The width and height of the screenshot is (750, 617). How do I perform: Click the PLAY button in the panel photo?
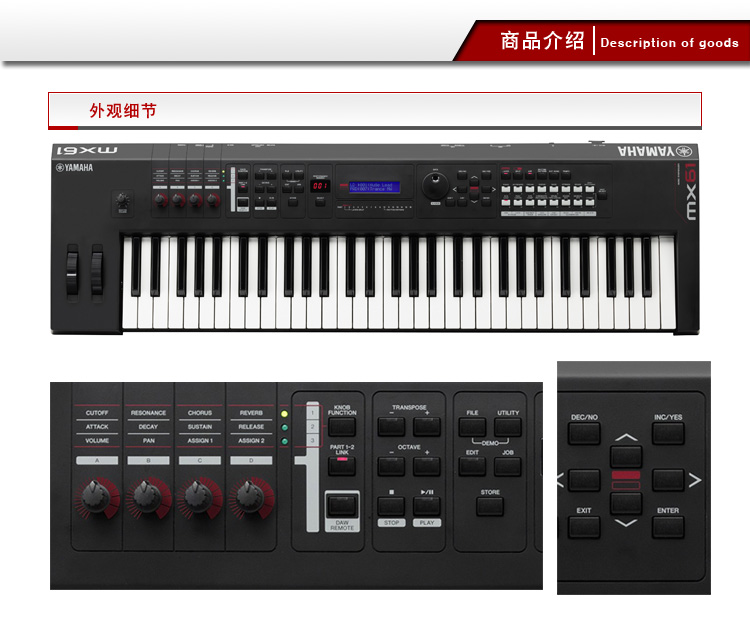click(427, 506)
